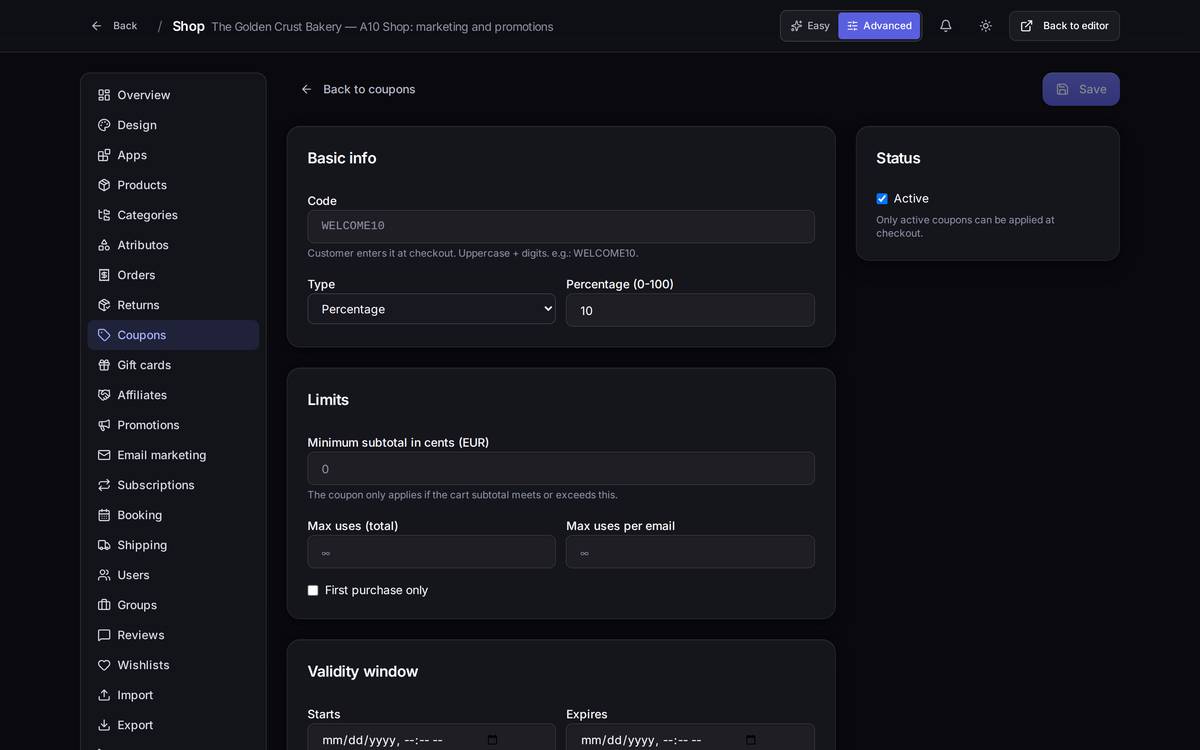
Task: Open Groups in the sidebar
Action: coord(173,605)
